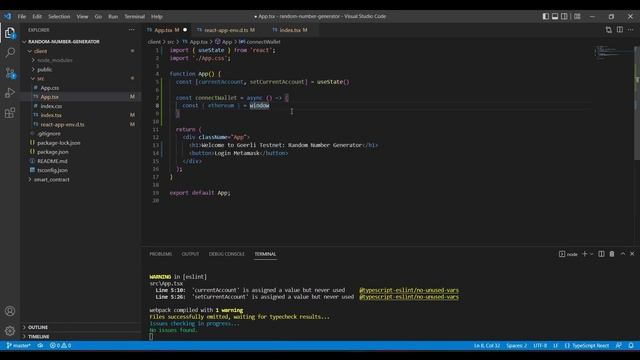The width and height of the screenshot is (640, 360).
Task: Expand the public folder
Action: [x=44, y=69]
